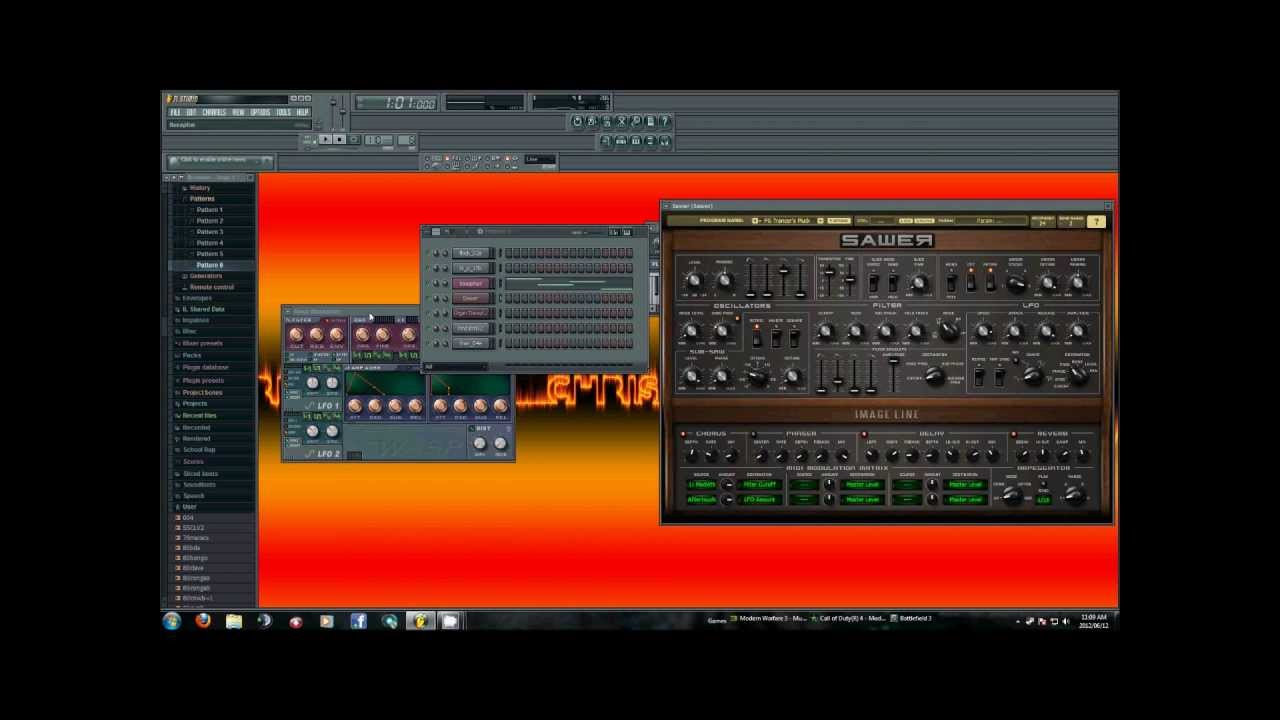The height and width of the screenshot is (720, 1280).
Task: Click the Windows Start button
Action: (172, 621)
